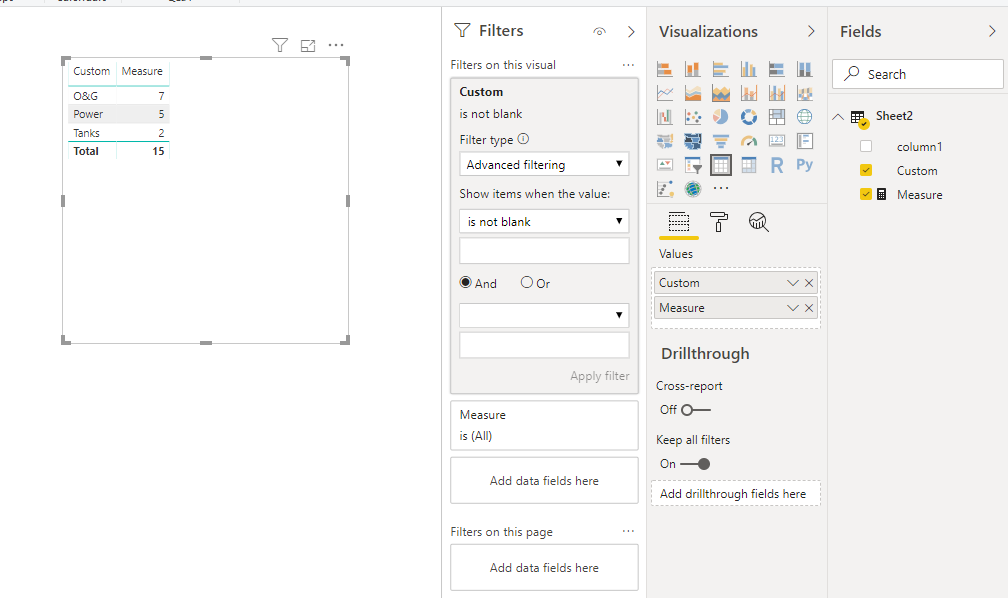Select the line chart visualization
Screen dimensions: 1008x598
click(x=665, y=93)
